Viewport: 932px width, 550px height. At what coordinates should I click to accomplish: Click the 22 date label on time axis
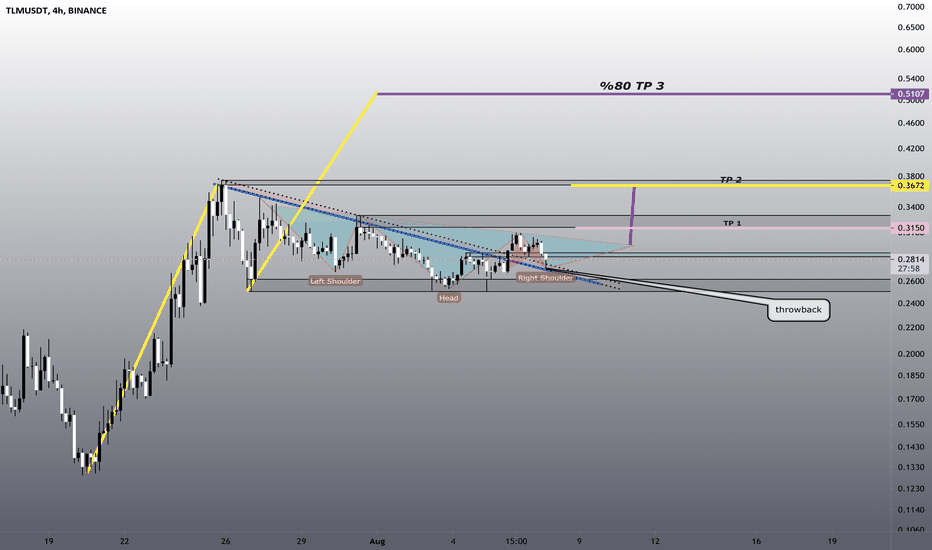coord(124,541)
